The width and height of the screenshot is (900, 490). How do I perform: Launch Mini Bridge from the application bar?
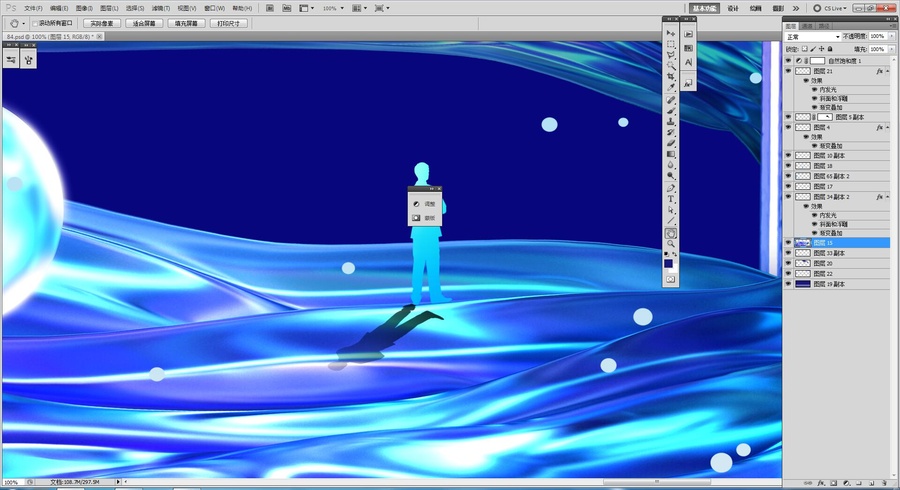[286, 8]
